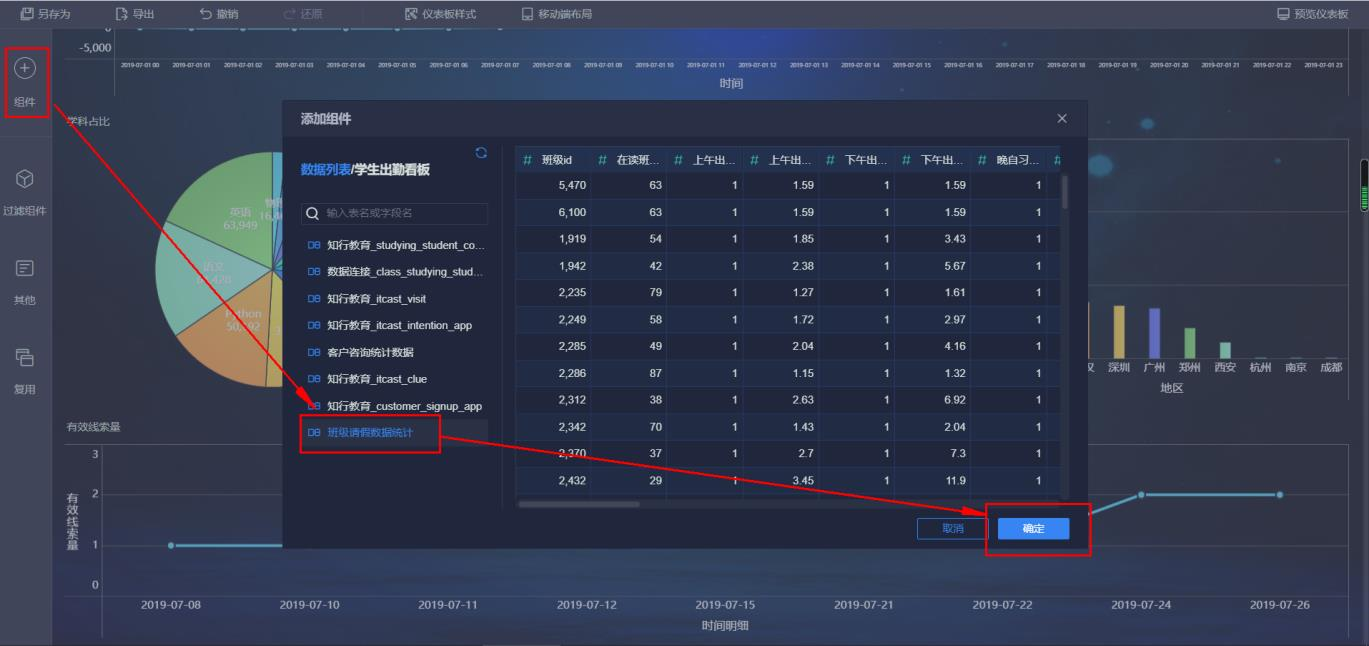1369x646 pixels.
Task: Click cell value 2,432
Action: tap(572, 481)
